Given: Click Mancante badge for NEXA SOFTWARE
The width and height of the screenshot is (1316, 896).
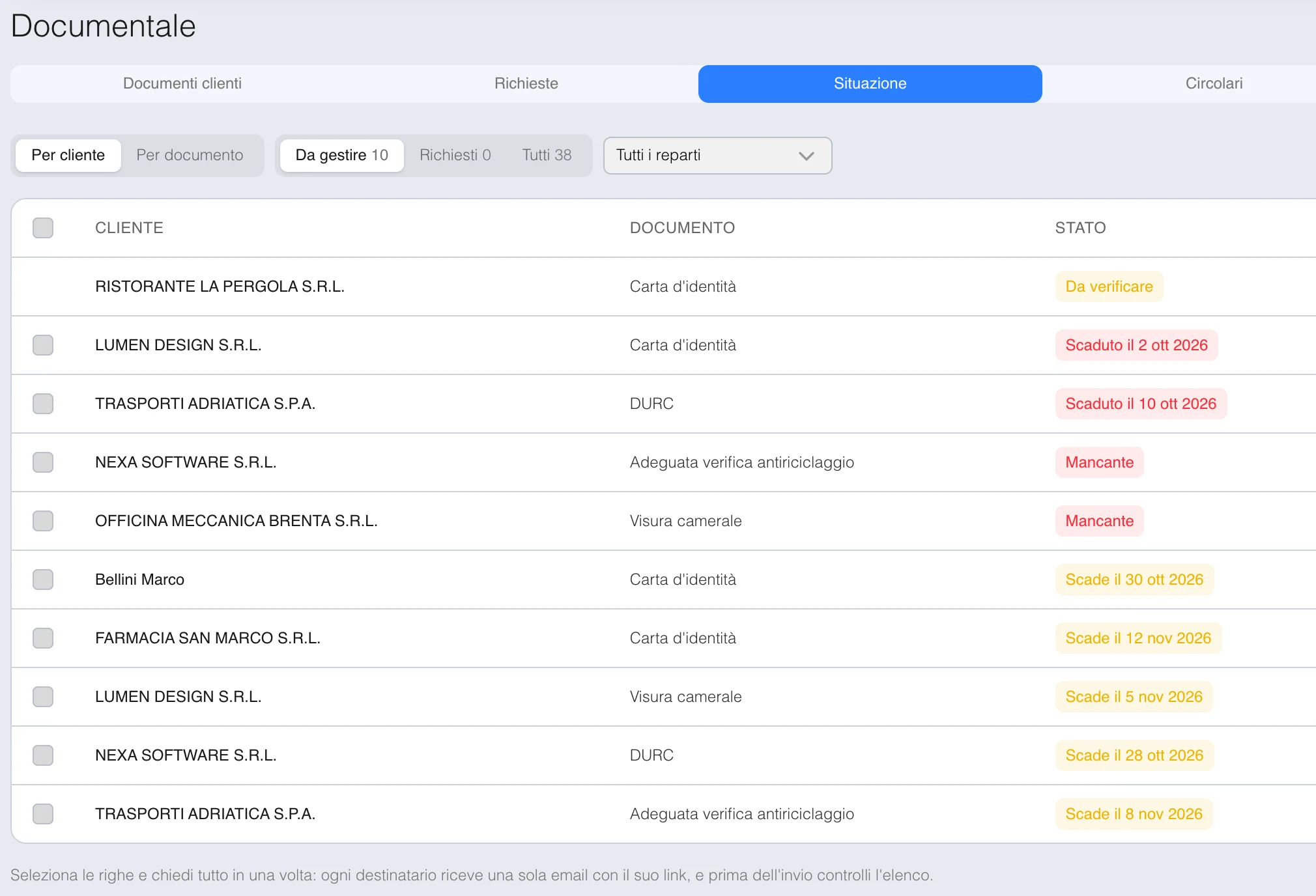Looking at the screenshot, I should [1099, 462].
